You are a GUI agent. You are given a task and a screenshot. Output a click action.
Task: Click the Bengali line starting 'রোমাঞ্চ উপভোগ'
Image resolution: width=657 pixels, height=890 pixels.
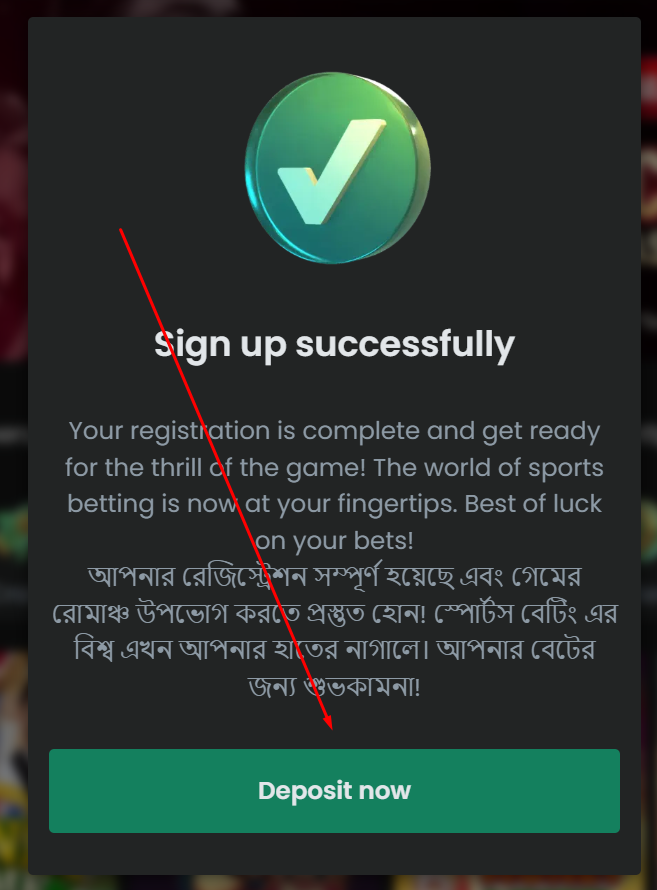[x=334, y=614]
